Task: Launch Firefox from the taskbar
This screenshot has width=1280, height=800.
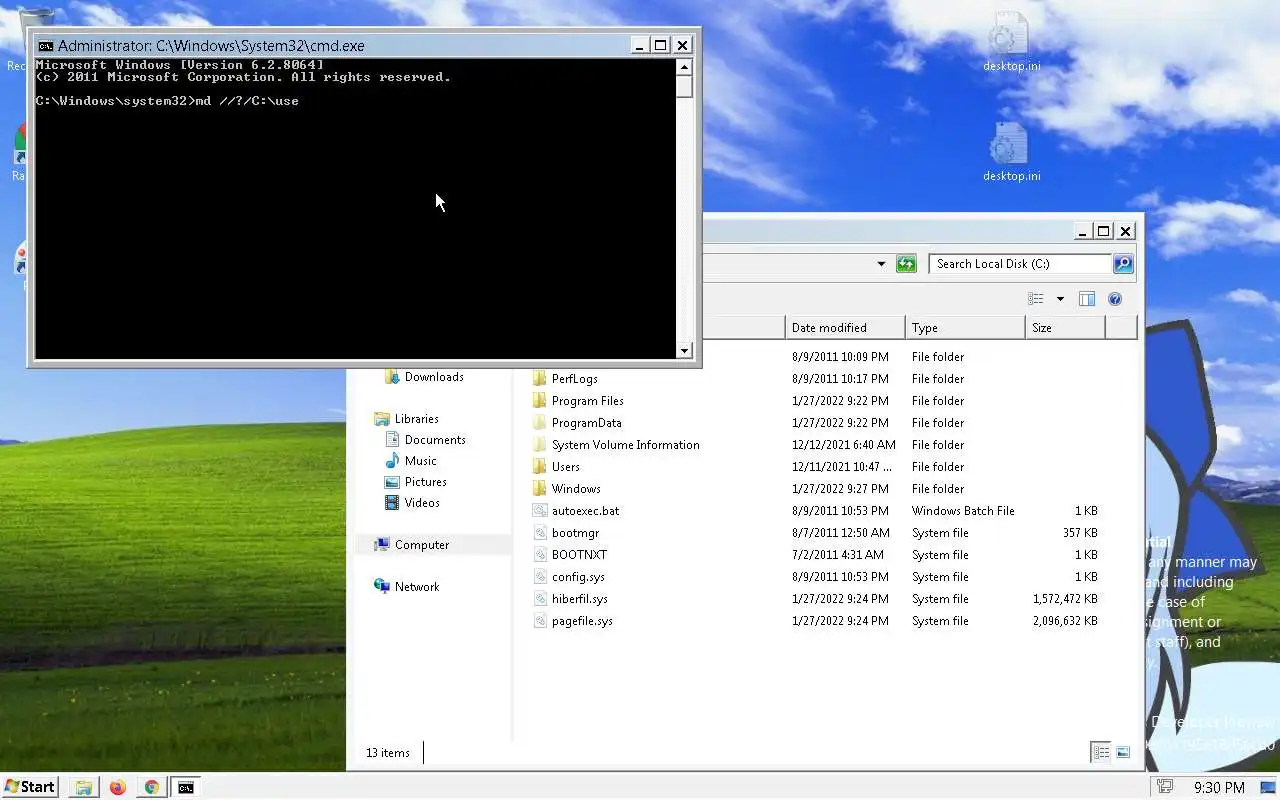Action: point(118,787)
